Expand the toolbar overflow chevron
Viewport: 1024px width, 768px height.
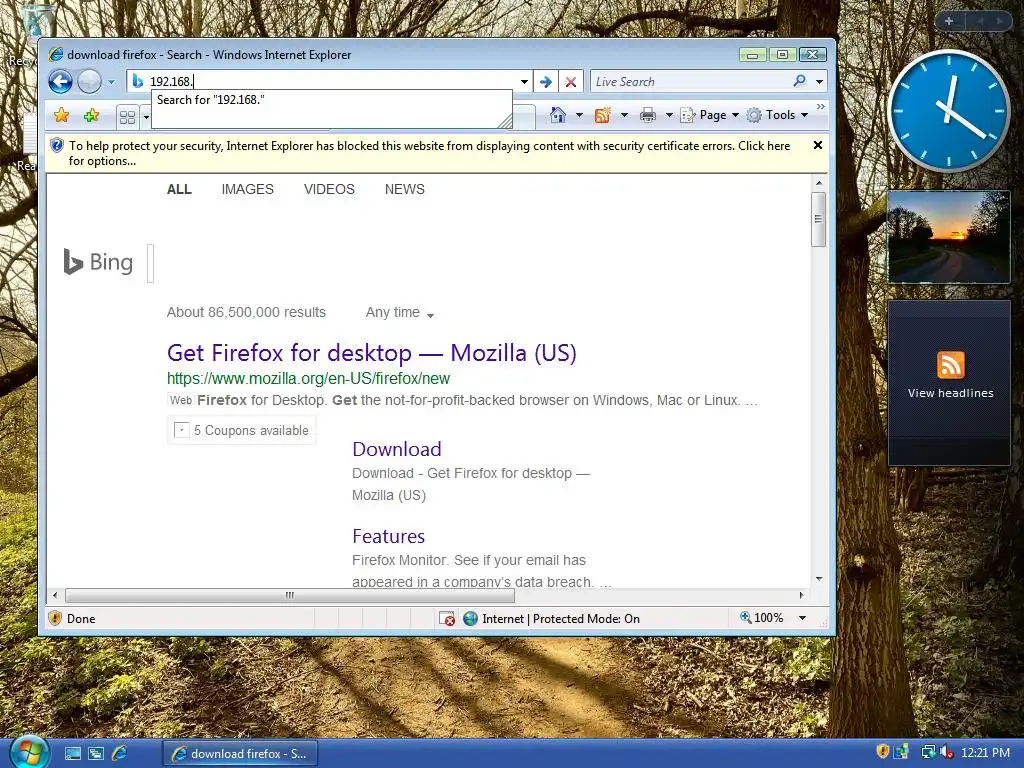coord(821,106)
